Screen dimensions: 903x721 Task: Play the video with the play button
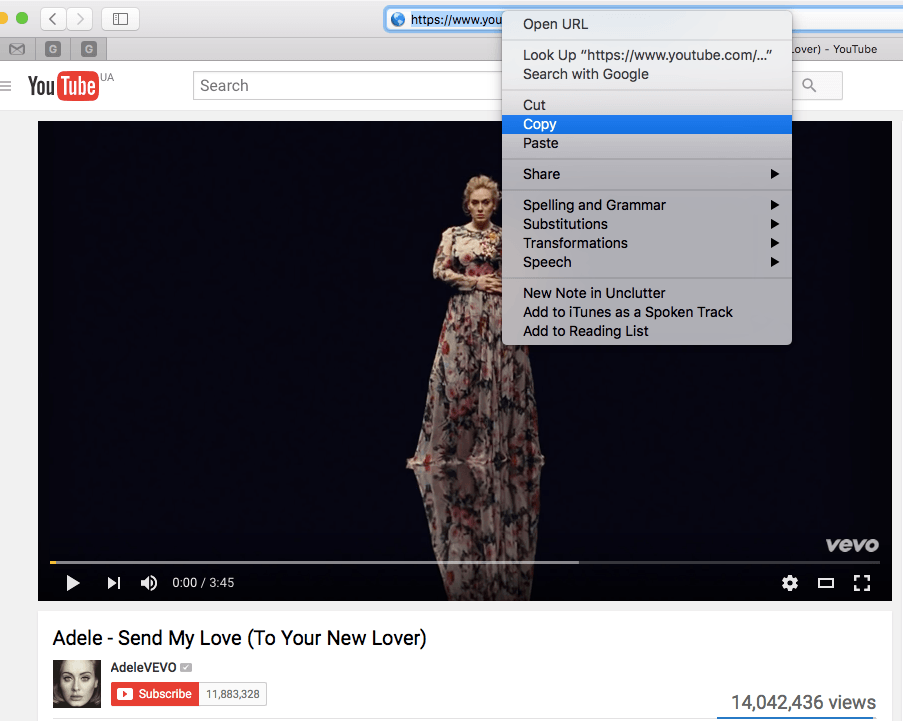(x=73, y=583)
